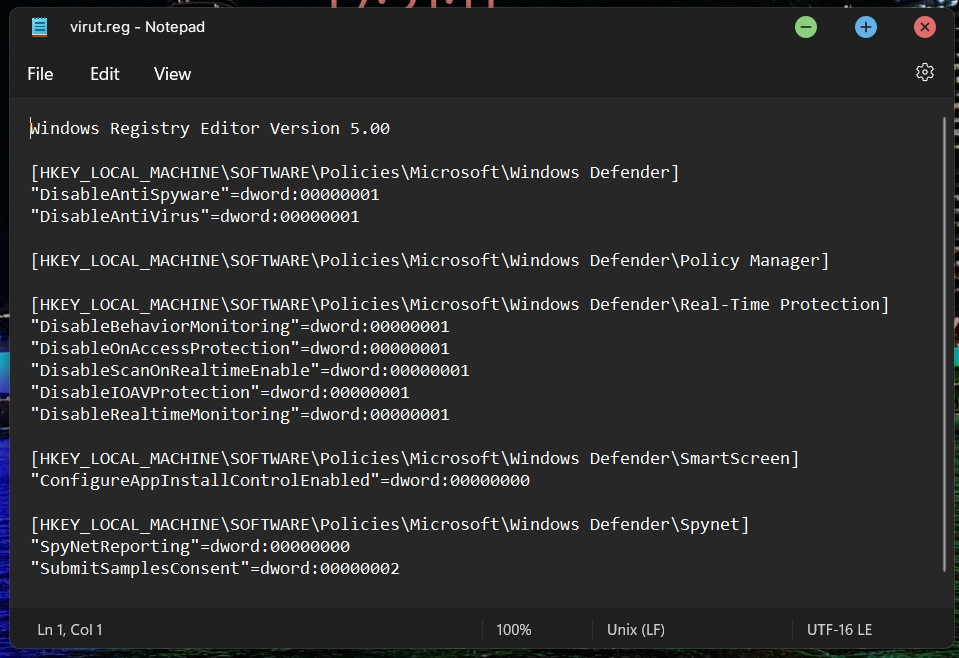Click the "DisableBehaviorMonitoring" line
959x658 pixels.
point(240,327)
